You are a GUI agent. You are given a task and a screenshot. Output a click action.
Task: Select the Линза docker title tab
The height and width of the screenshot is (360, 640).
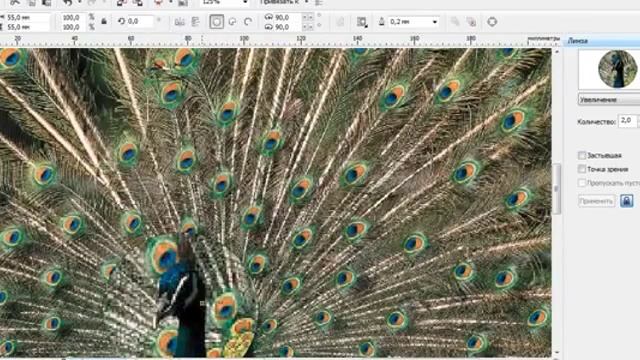tap(578, 41)
